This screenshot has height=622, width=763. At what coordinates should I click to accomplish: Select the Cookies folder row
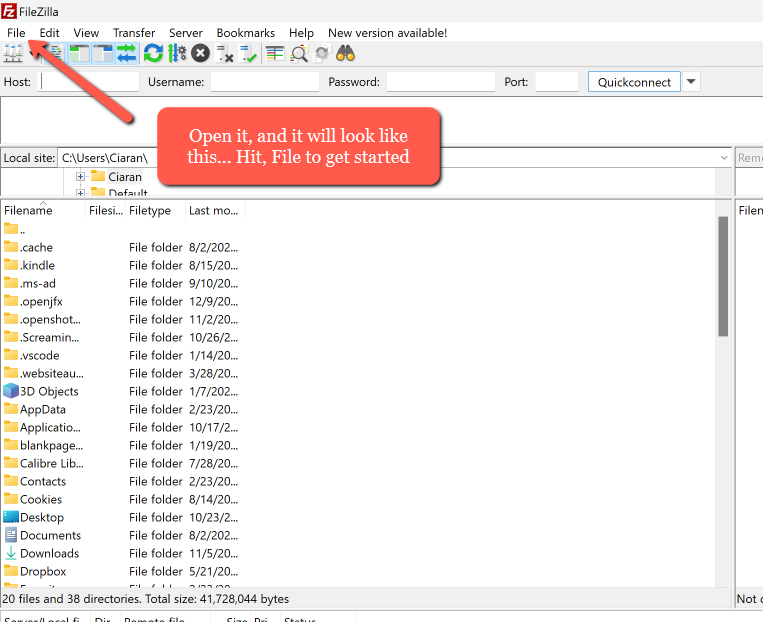pos(123,499)
